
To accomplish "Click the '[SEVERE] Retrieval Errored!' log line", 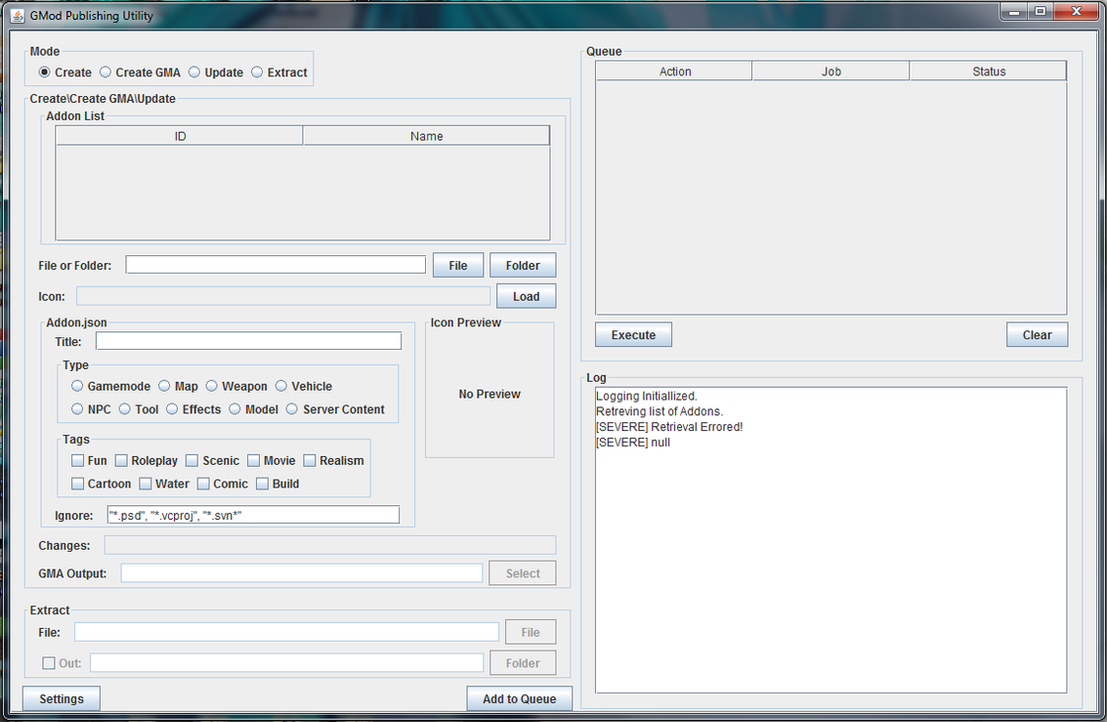I will point(669,427).
